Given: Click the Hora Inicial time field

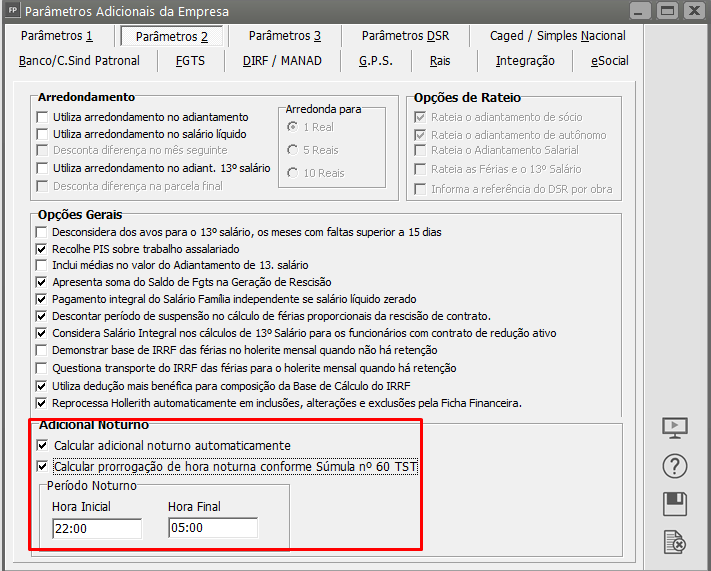Looking at the screenshot, I should [96, 528].
